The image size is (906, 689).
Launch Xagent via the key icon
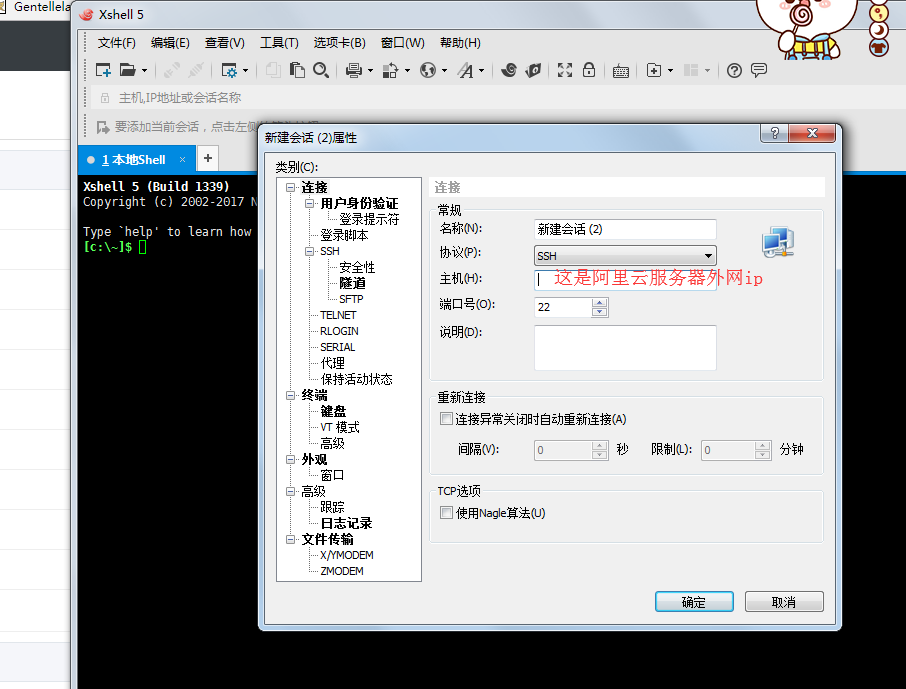pyautogui.click(x=533, y=71)
